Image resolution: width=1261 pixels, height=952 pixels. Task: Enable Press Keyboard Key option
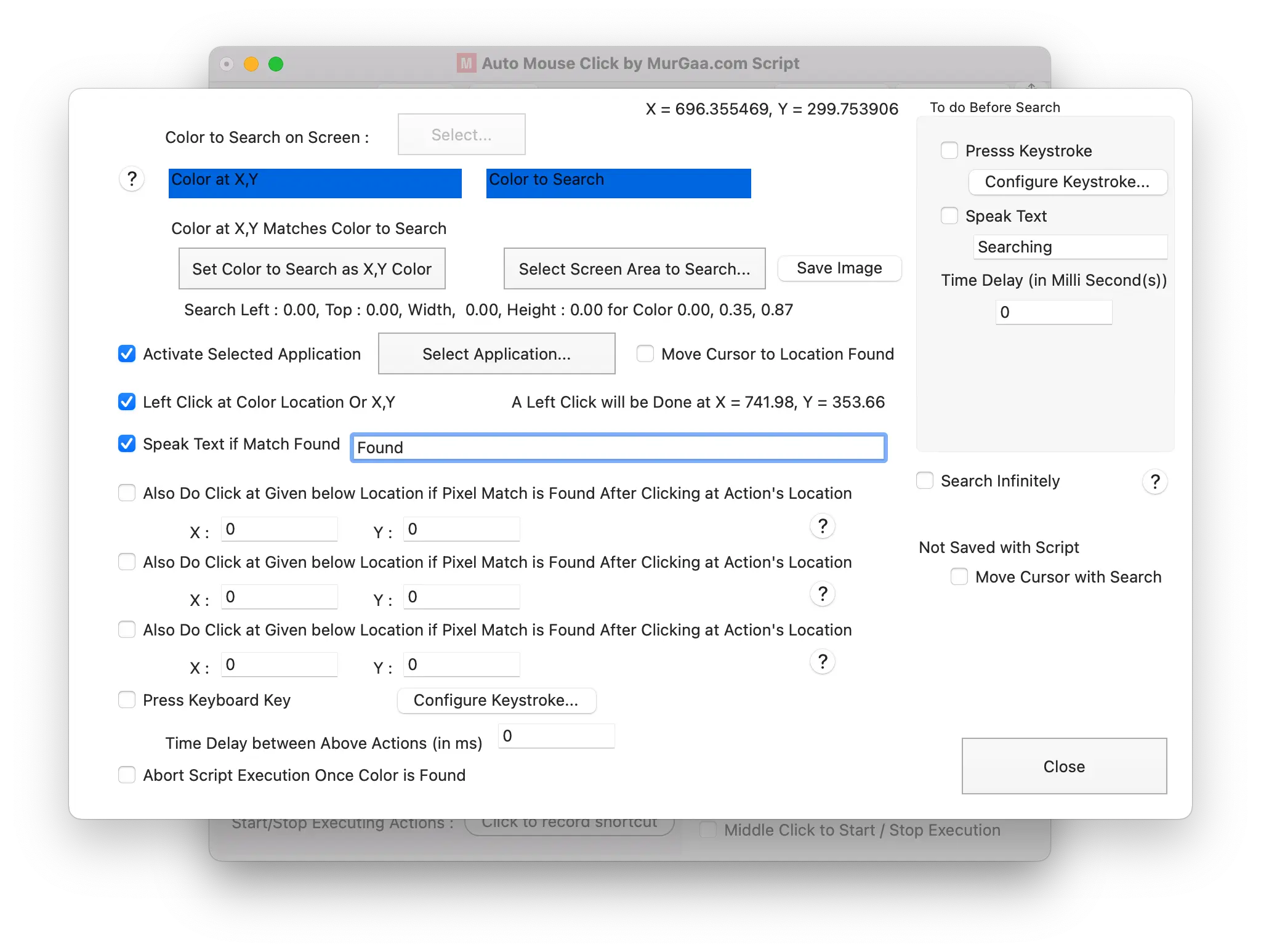pyautogui.click(x=126, y=700)
